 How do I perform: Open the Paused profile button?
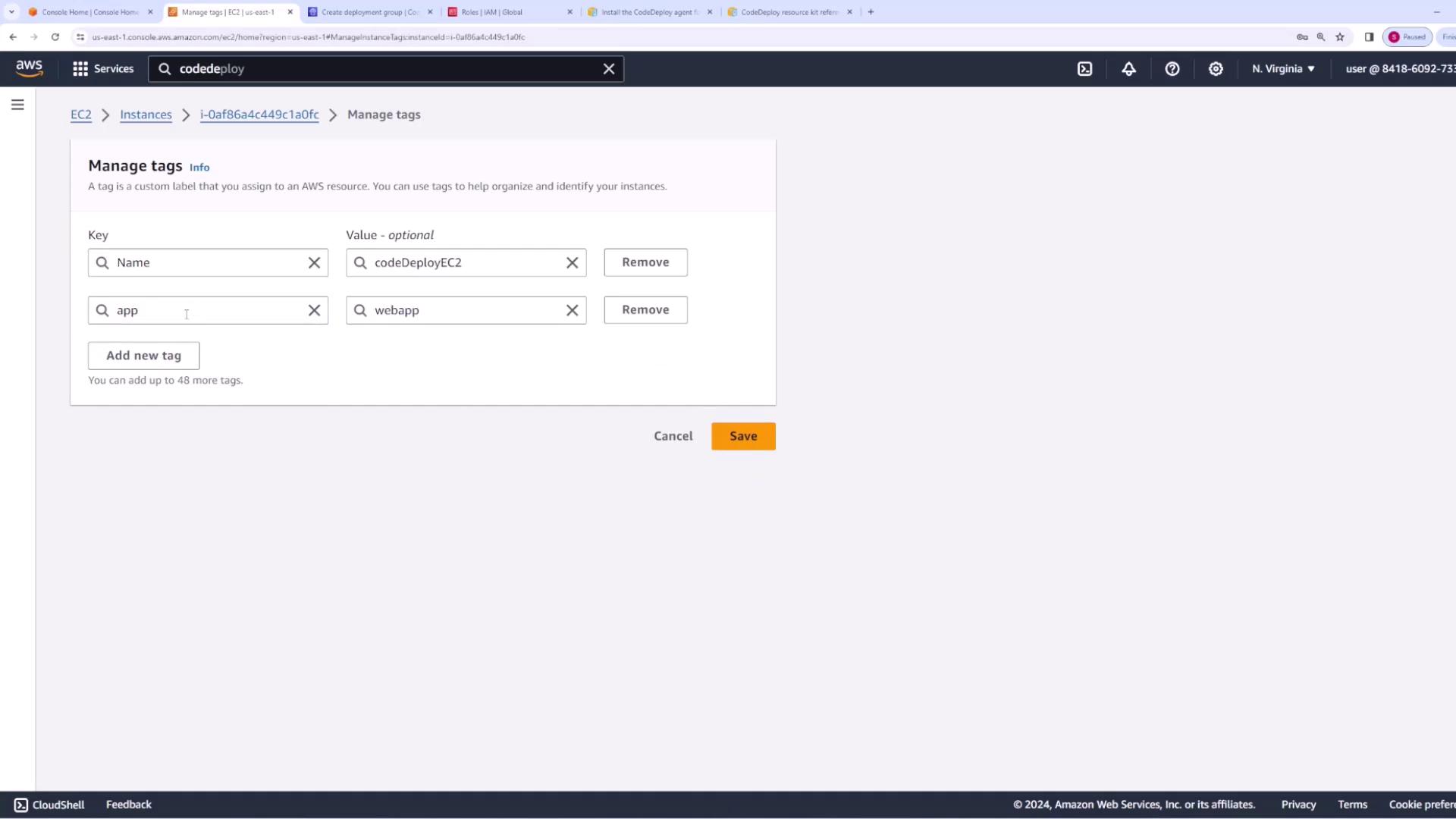(1407, 36)
